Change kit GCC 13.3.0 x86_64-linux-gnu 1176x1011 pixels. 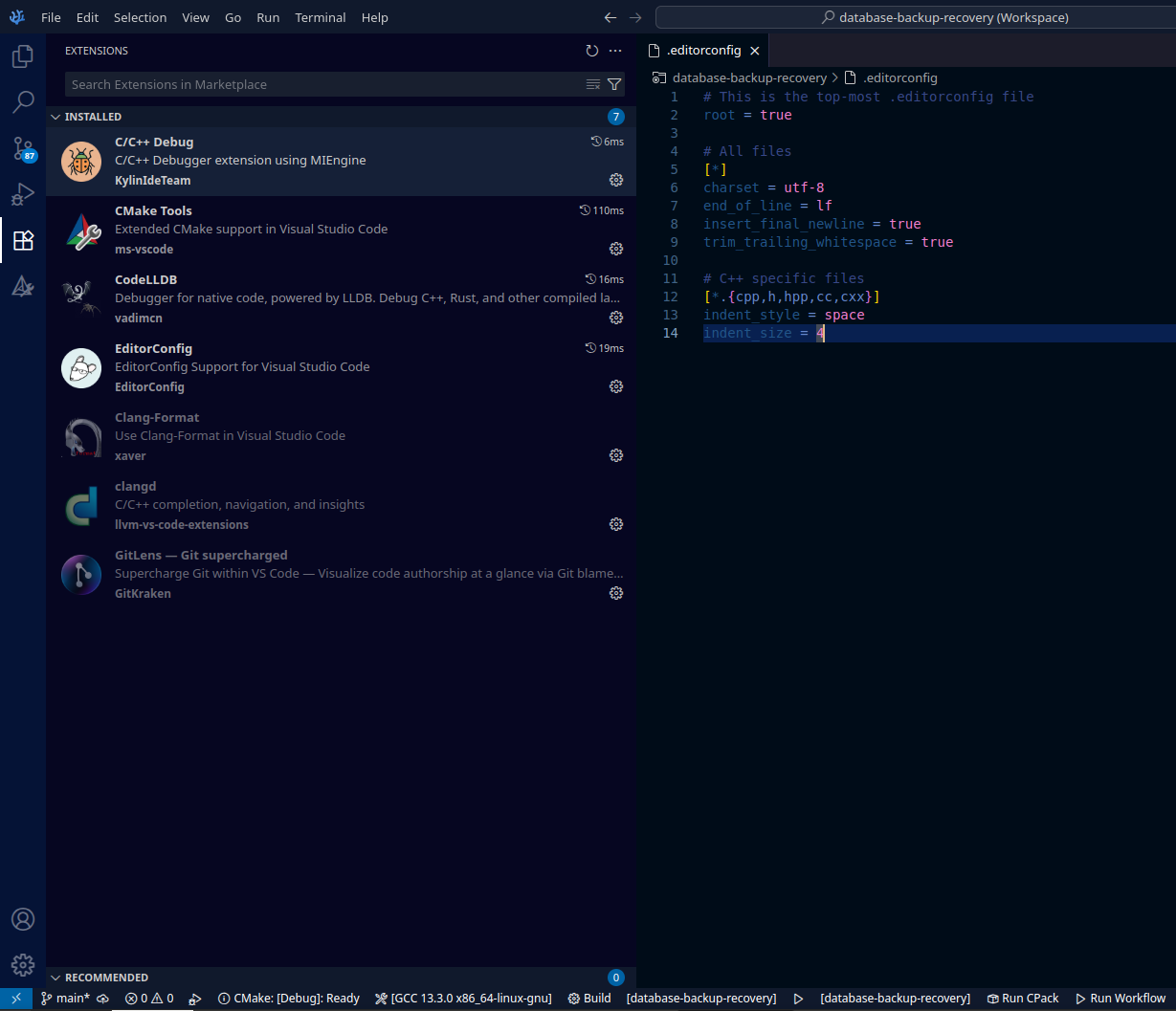[463, 999]
